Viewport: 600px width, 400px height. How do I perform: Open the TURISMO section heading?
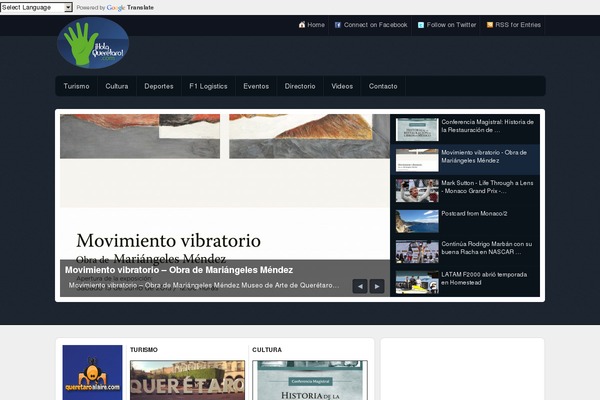point(144,350)
